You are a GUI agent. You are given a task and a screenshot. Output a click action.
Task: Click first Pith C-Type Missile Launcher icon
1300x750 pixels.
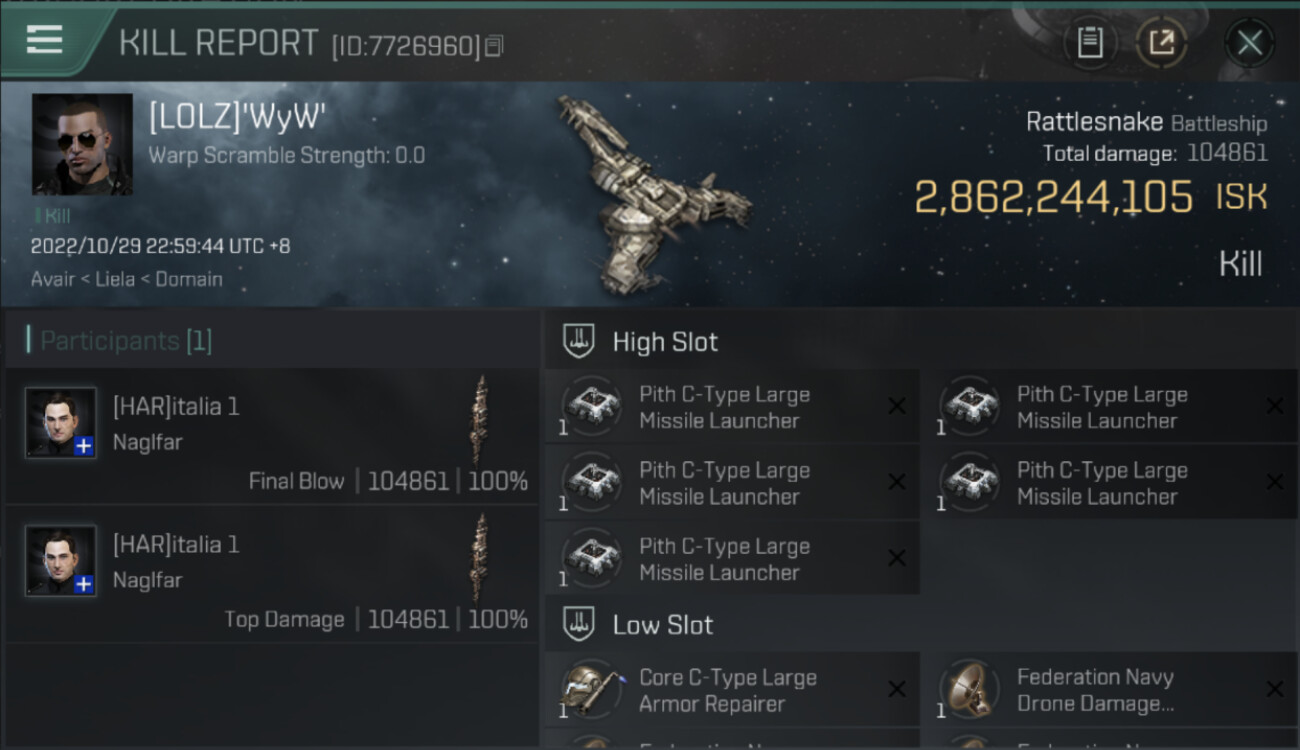click(591, 406)
